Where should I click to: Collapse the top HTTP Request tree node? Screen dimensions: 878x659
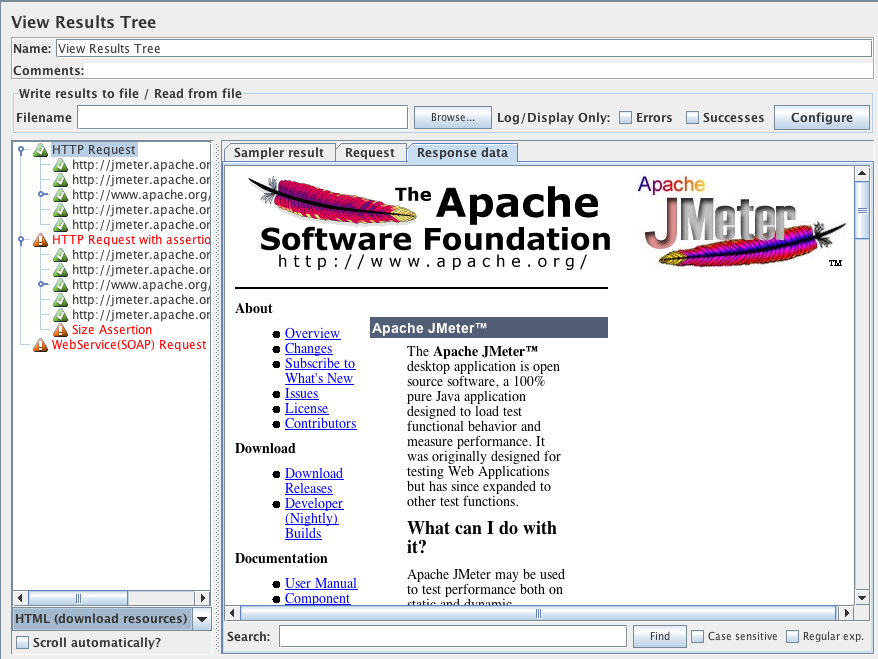click(x=21, y=150)
